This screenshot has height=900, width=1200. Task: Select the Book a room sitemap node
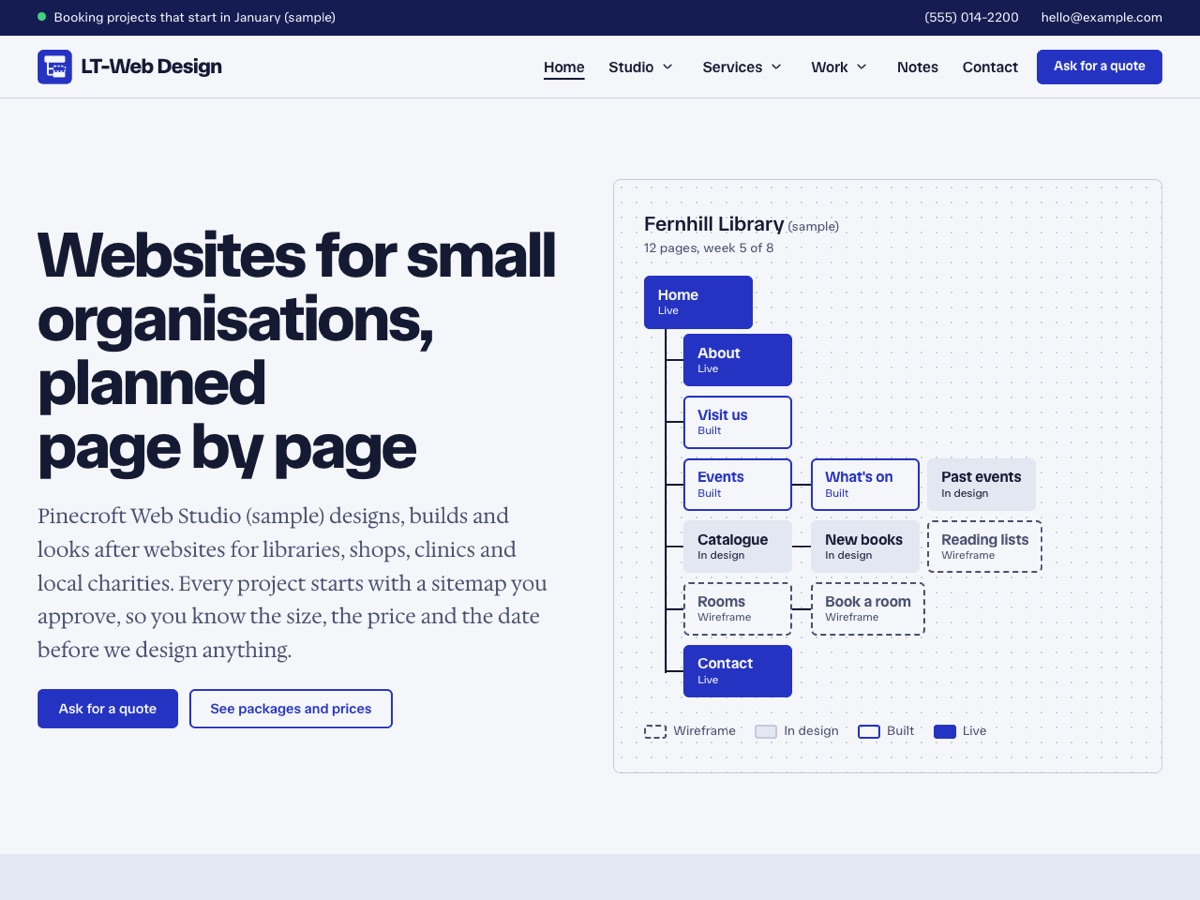pos(868,609)
